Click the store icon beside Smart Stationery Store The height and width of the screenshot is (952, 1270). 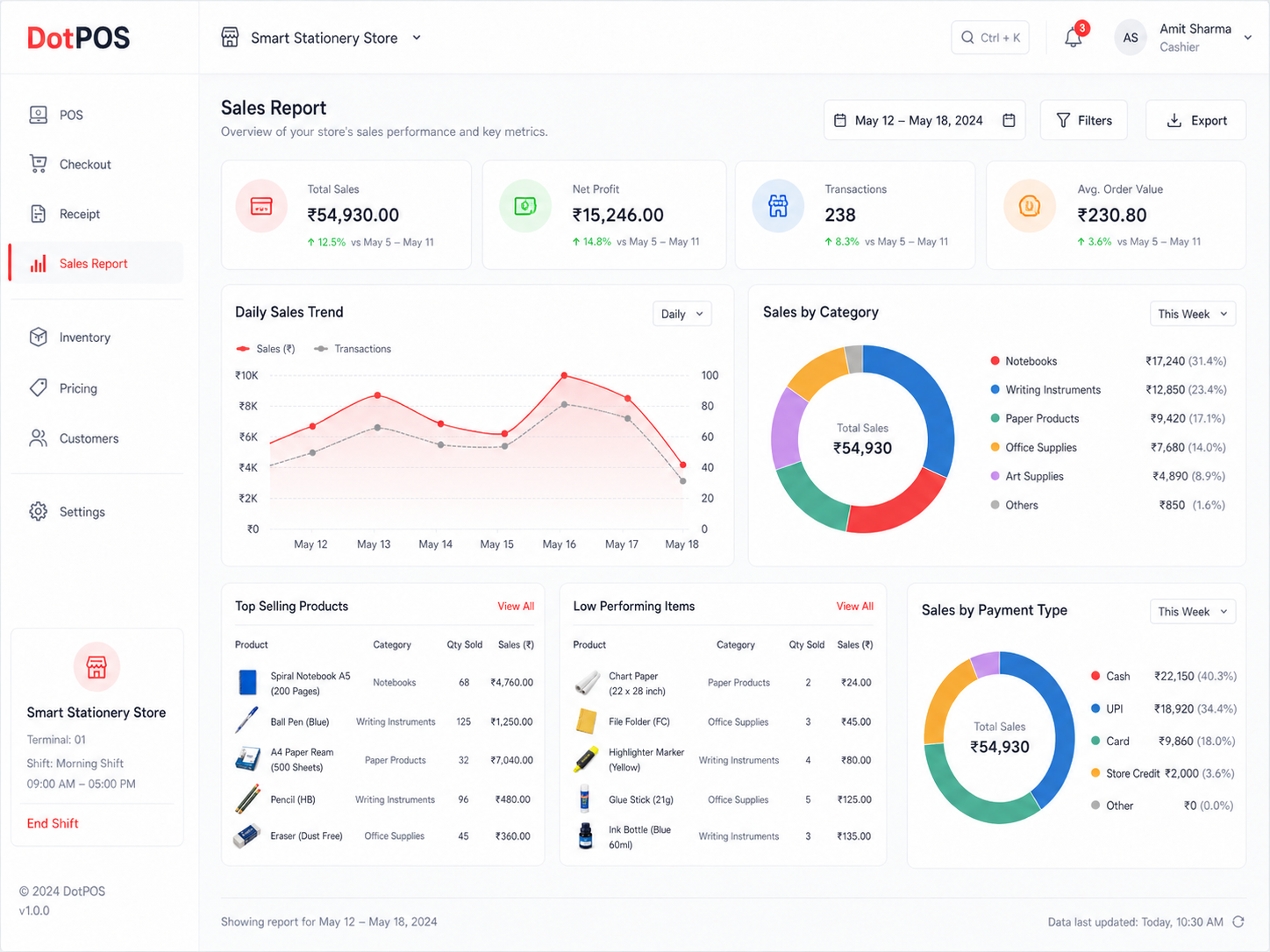click(230, 38)
